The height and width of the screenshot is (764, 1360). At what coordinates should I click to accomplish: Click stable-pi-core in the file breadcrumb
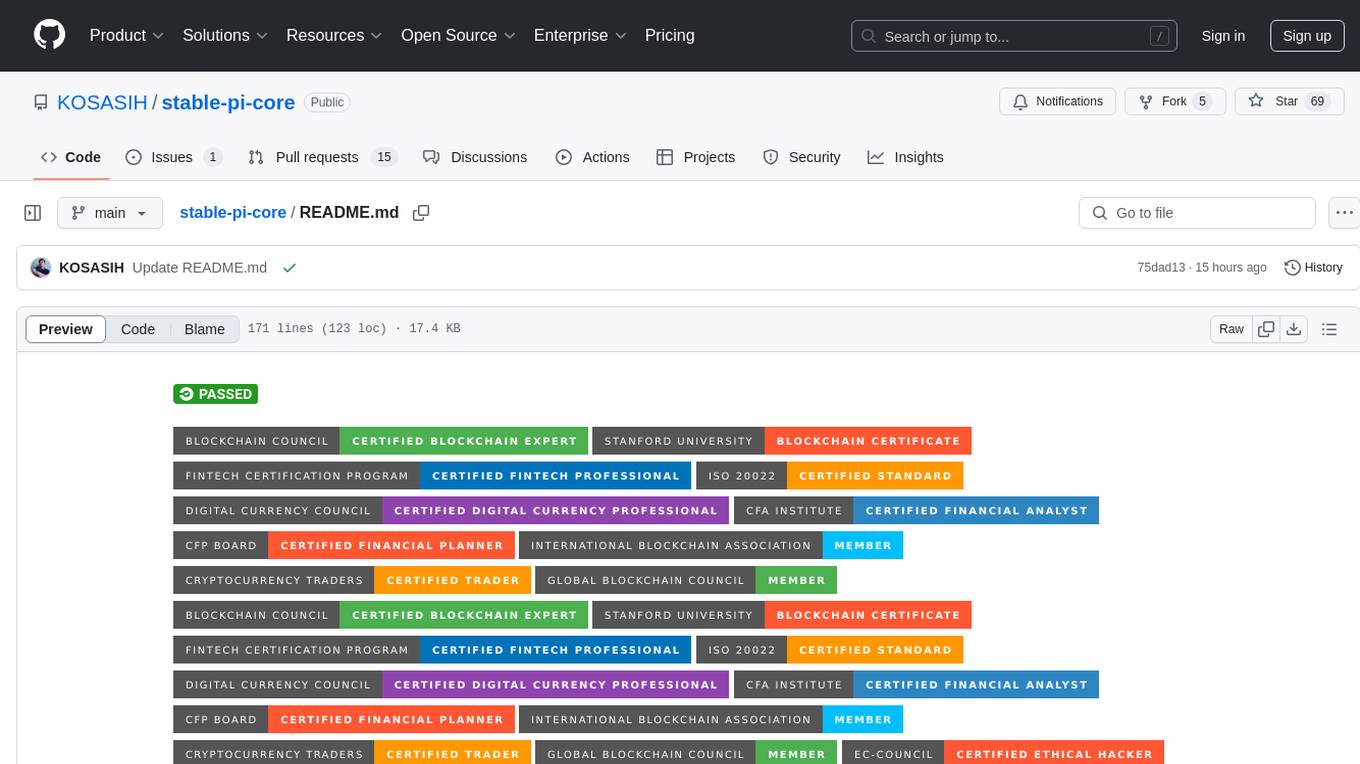coord(233,212)
